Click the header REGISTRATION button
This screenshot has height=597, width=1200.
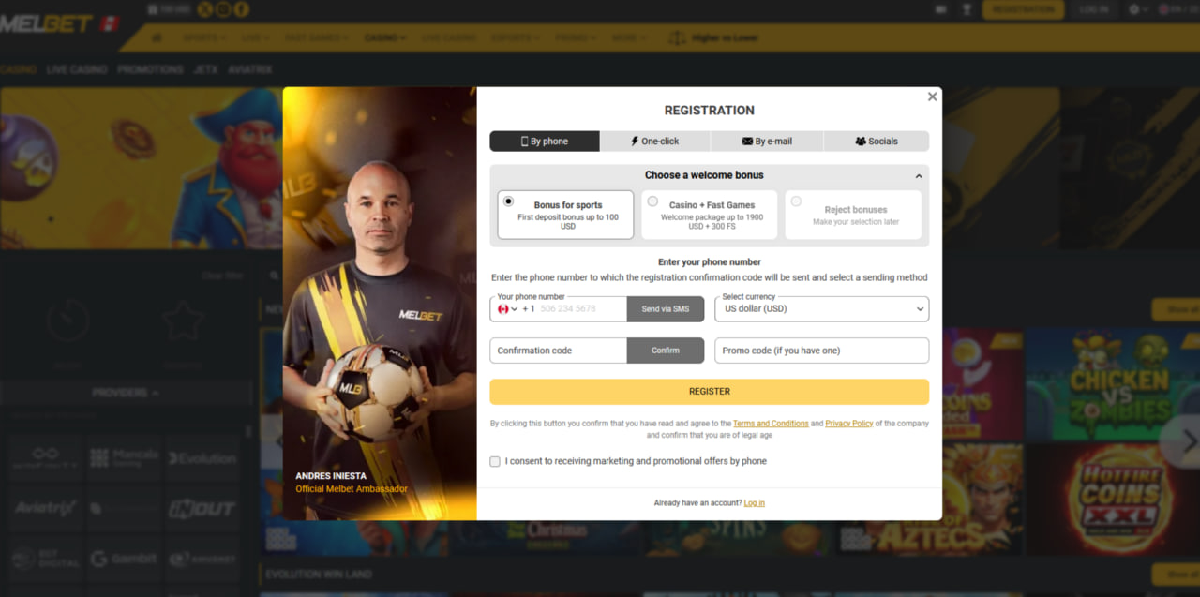[1023, 10]
